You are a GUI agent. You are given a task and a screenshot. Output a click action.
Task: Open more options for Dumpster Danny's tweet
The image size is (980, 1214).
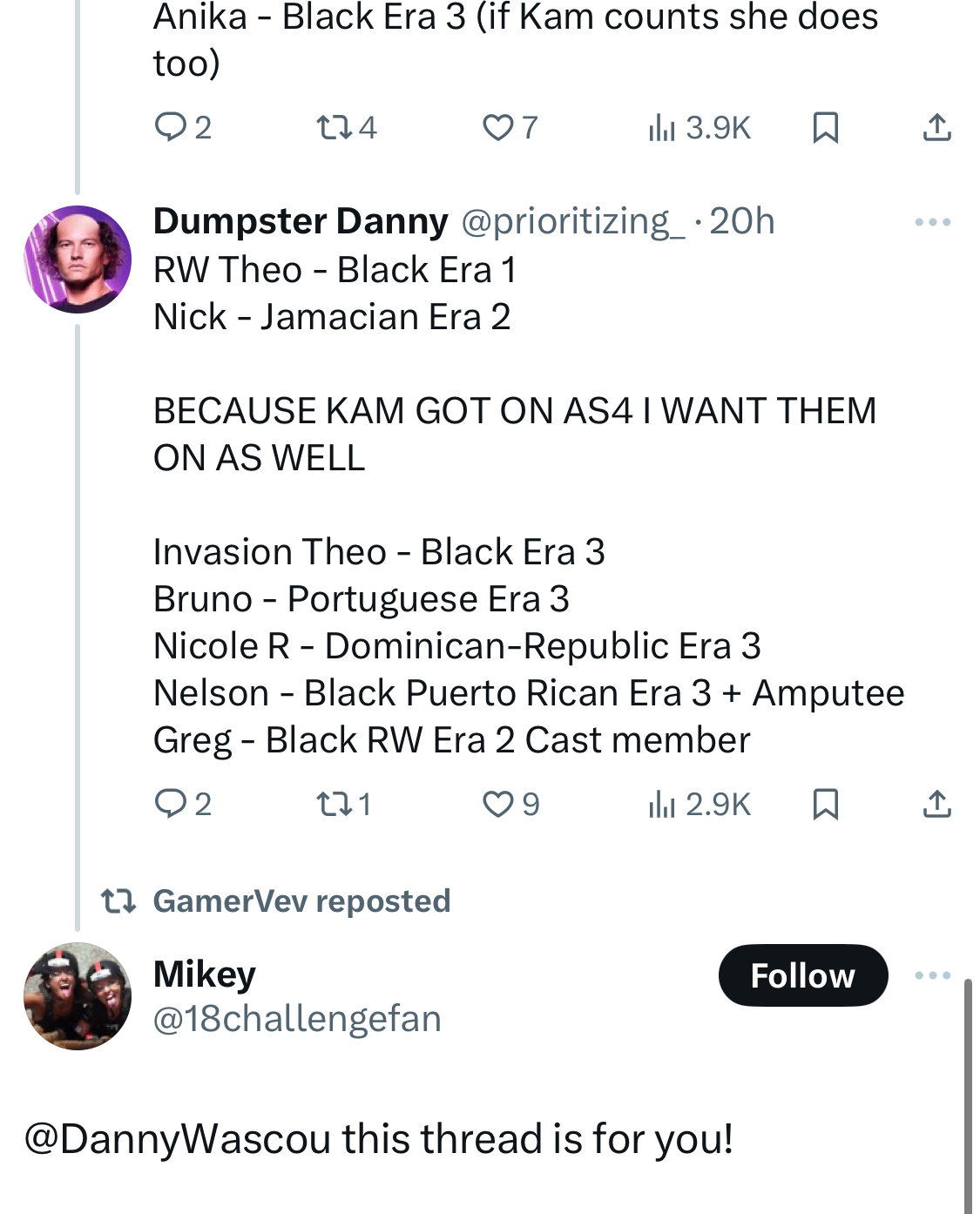click(x=933, y=222)
